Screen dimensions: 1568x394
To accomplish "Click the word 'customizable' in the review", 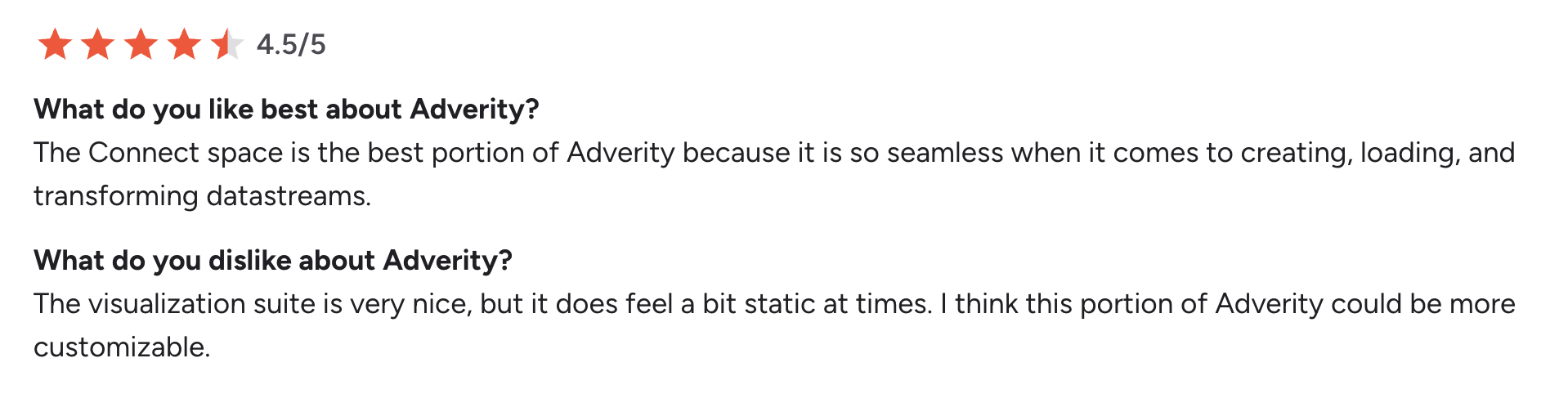I will click(122, 347).
